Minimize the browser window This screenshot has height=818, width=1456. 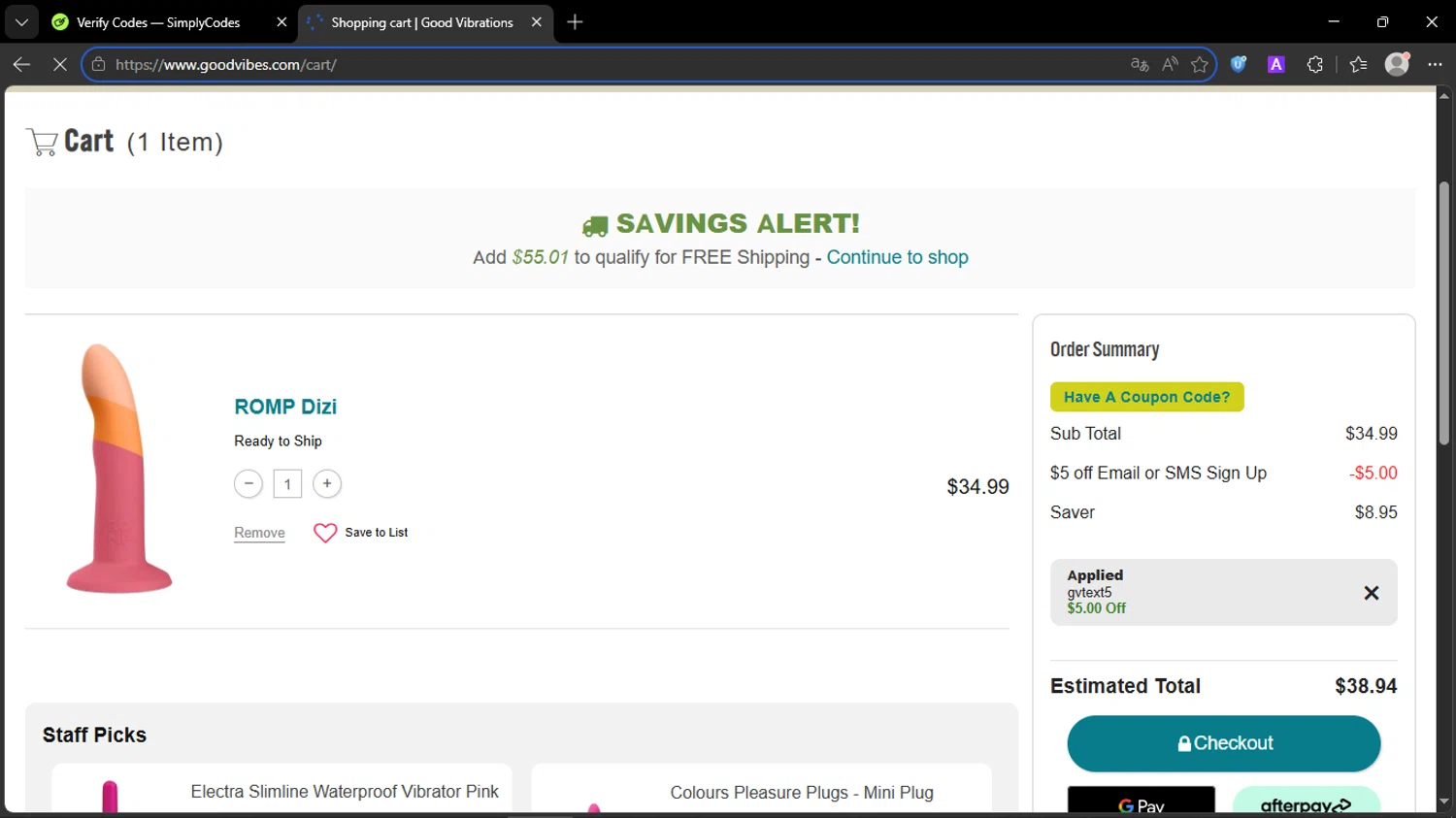point(1334,21)
